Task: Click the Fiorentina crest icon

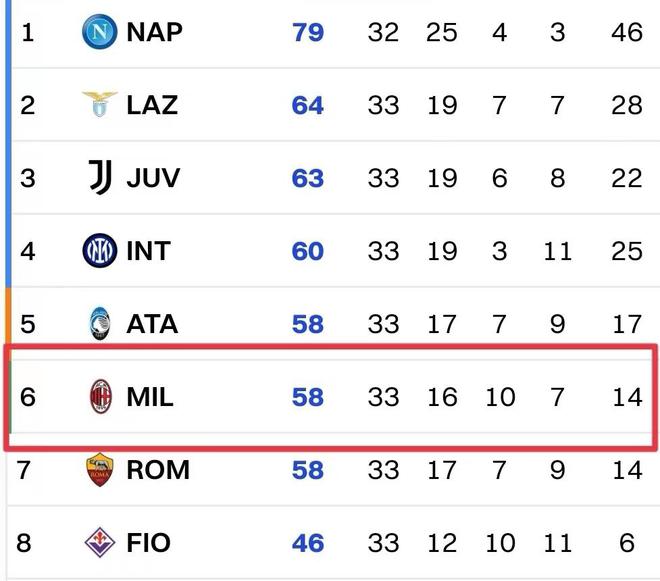Action: (x=100, y=543)
